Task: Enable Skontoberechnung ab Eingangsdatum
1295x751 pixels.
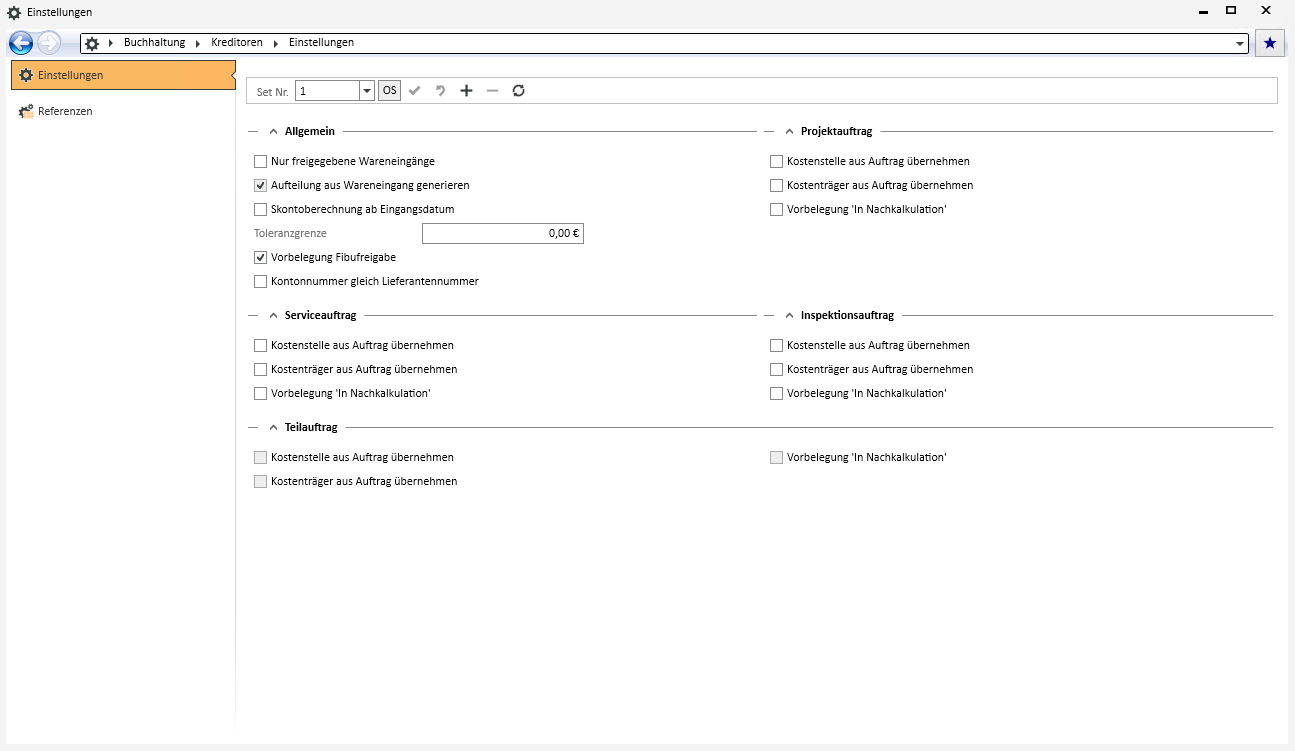Action: (261, 209)
